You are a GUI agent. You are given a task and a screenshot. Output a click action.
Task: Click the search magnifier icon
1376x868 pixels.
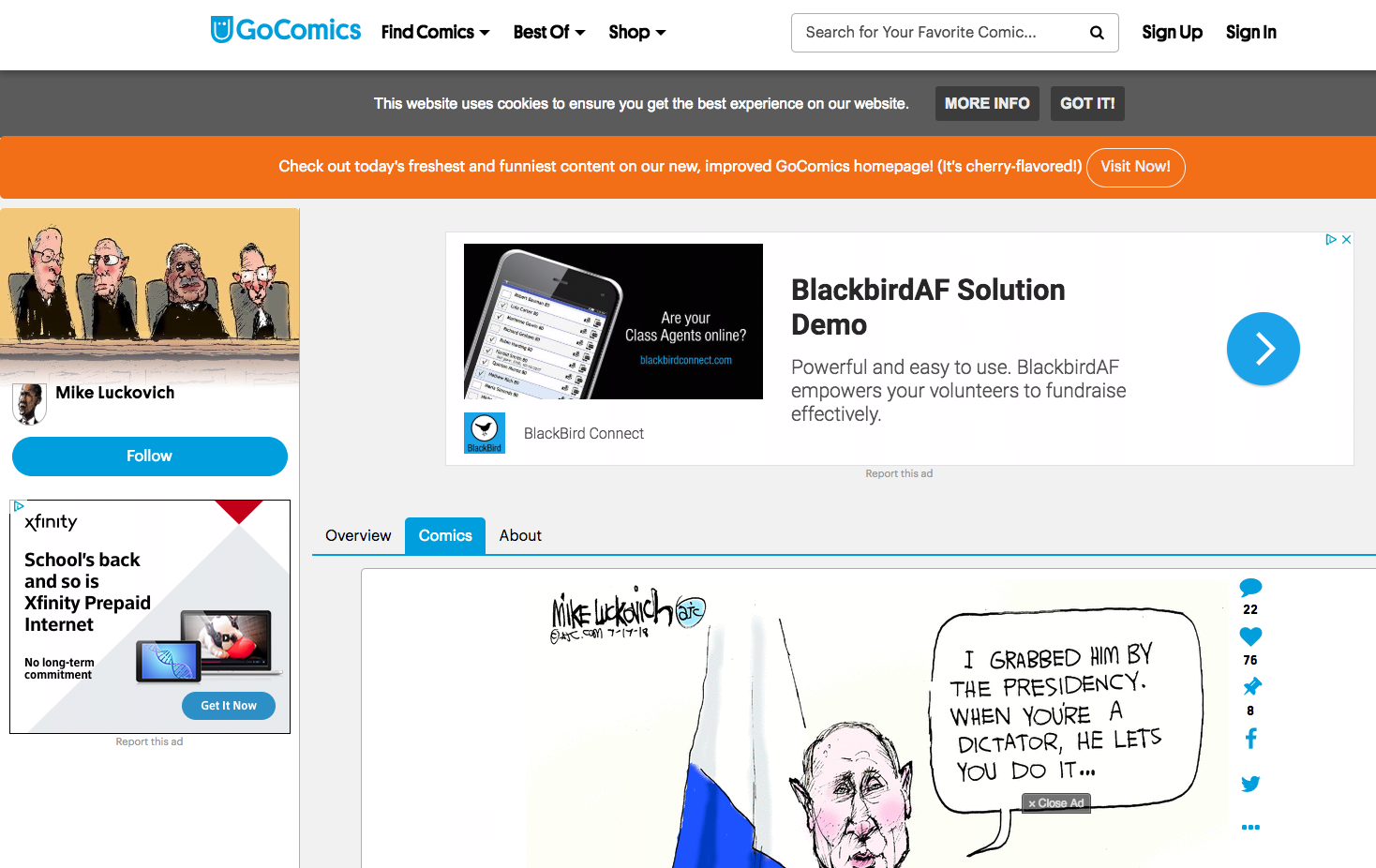[x=1096, y=33]
